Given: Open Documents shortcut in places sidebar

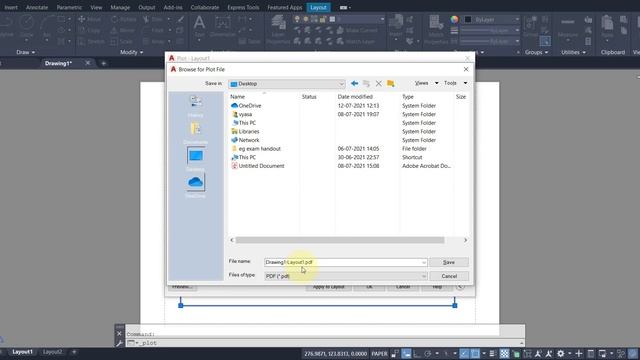Looking at the screenshot, I should point(196,133).
